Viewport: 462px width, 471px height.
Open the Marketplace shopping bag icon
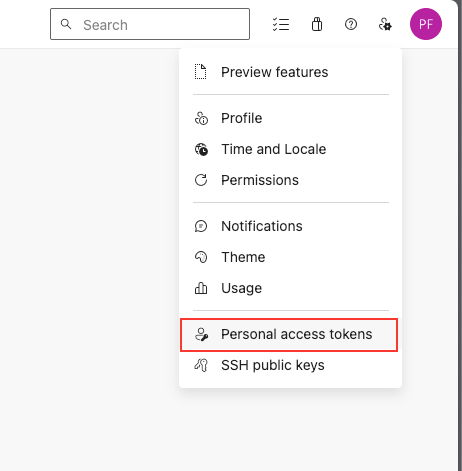click(x=317, y=24)
